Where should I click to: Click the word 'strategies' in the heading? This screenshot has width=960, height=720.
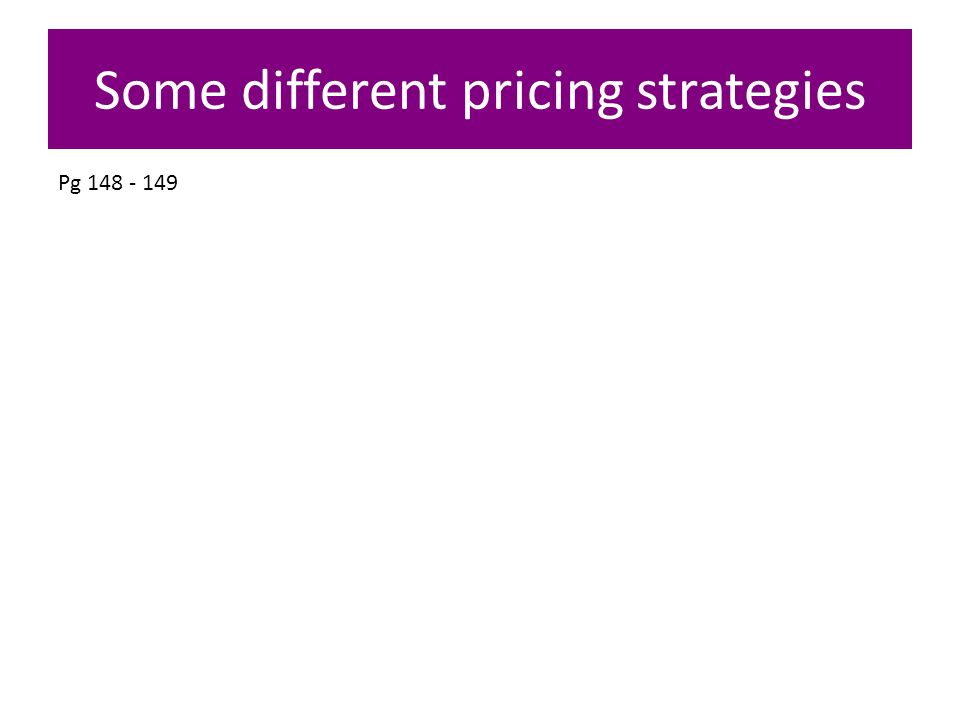pos(751,92)
